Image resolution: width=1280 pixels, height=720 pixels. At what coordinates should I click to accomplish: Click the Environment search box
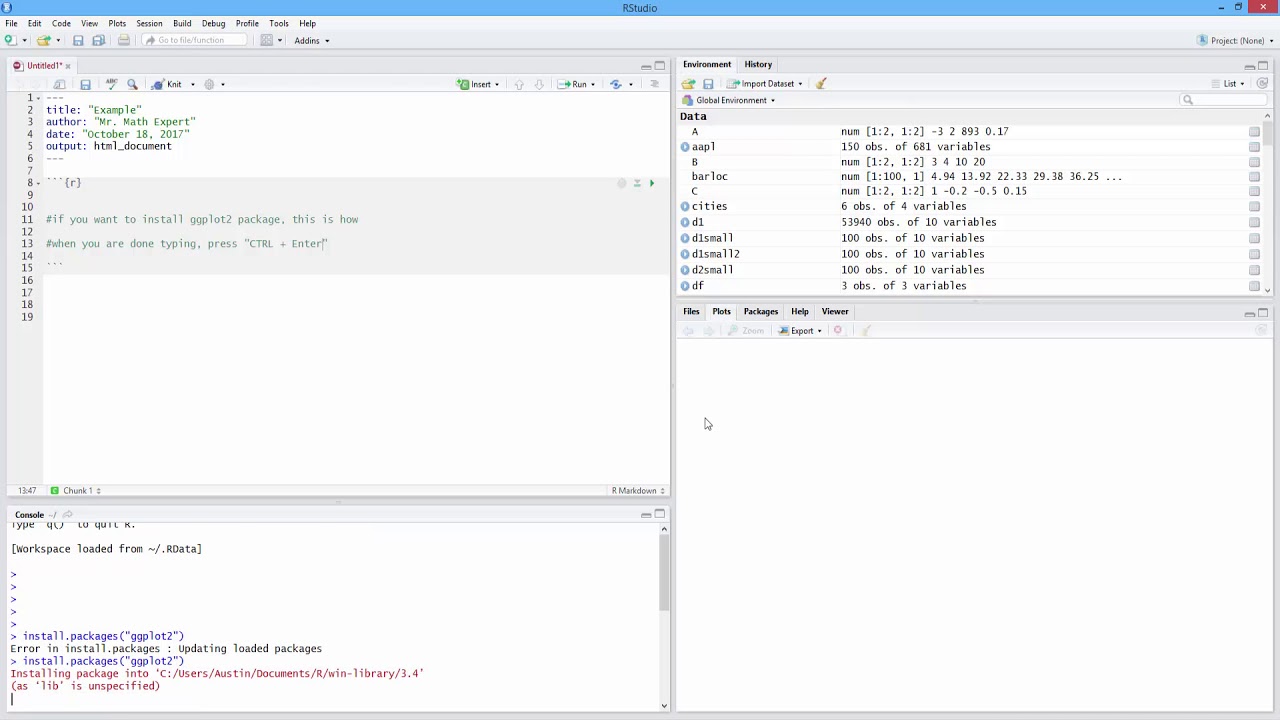coord(1225,100)
